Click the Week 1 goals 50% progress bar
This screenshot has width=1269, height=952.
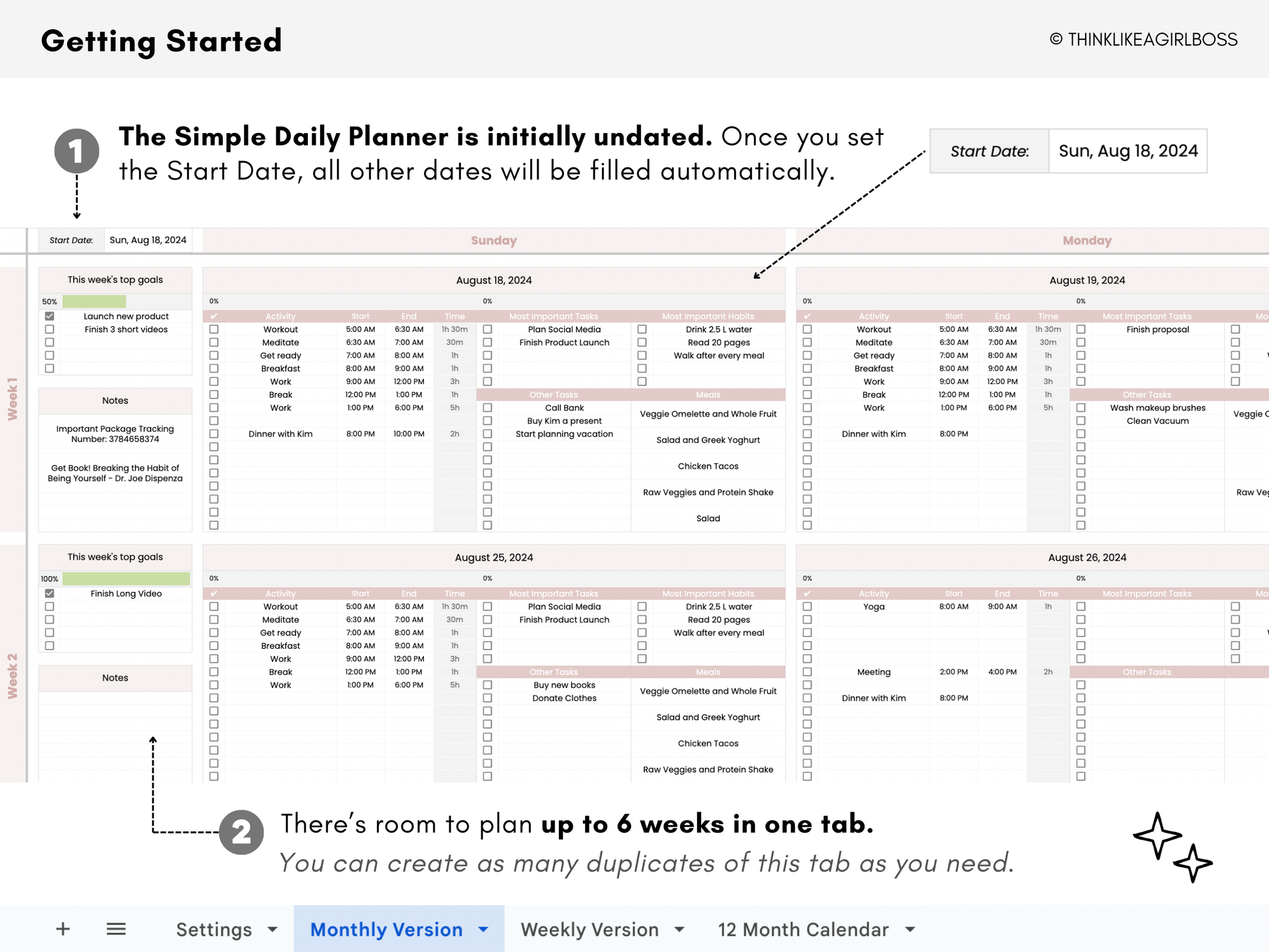[x=94, y=301]
